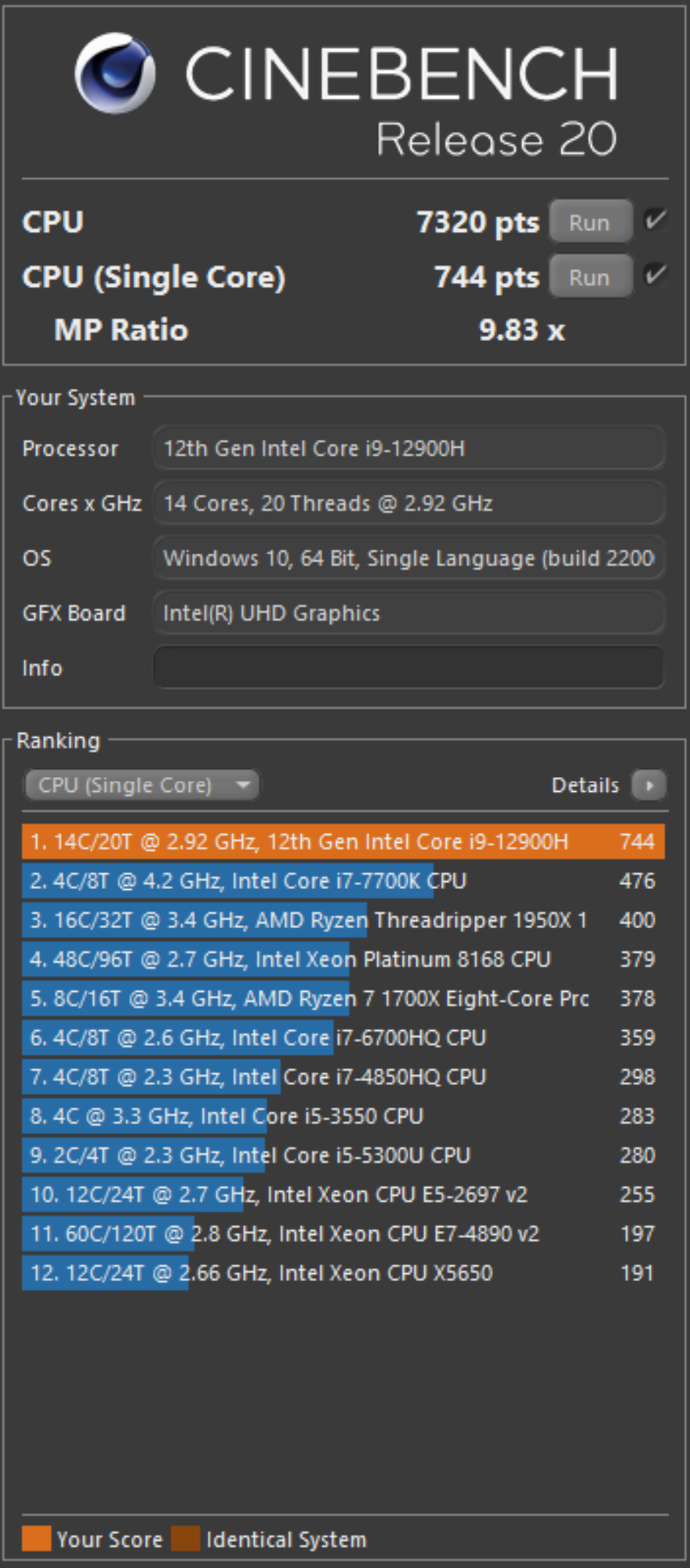Click the Cores x GHz field
This screenshot has width=690, height=1568.
[x=409, y=503]
